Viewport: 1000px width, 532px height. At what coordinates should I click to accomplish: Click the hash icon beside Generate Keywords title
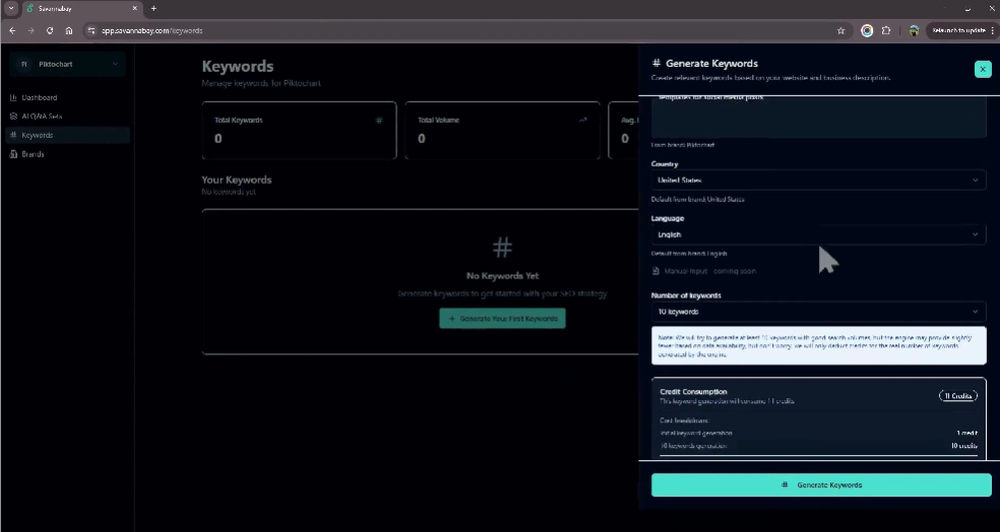(x=656, y=63)
